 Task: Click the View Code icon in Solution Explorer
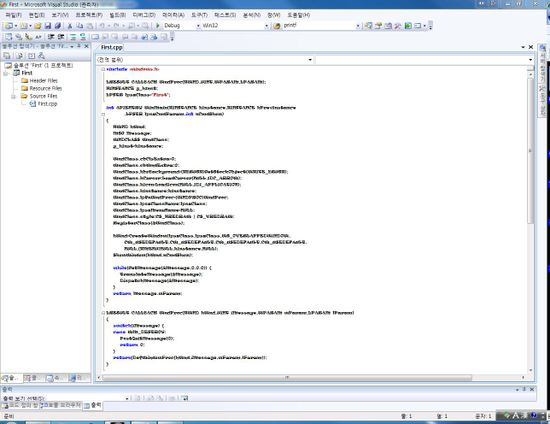point(32,56)
